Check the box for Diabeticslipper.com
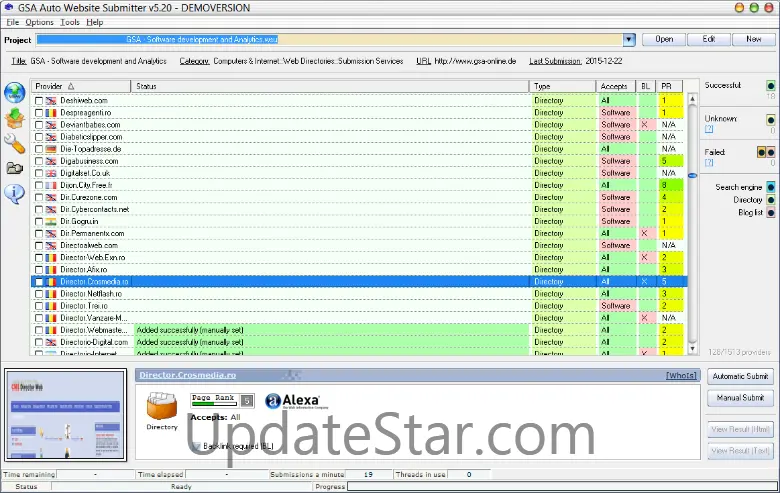 click(39, 137)
